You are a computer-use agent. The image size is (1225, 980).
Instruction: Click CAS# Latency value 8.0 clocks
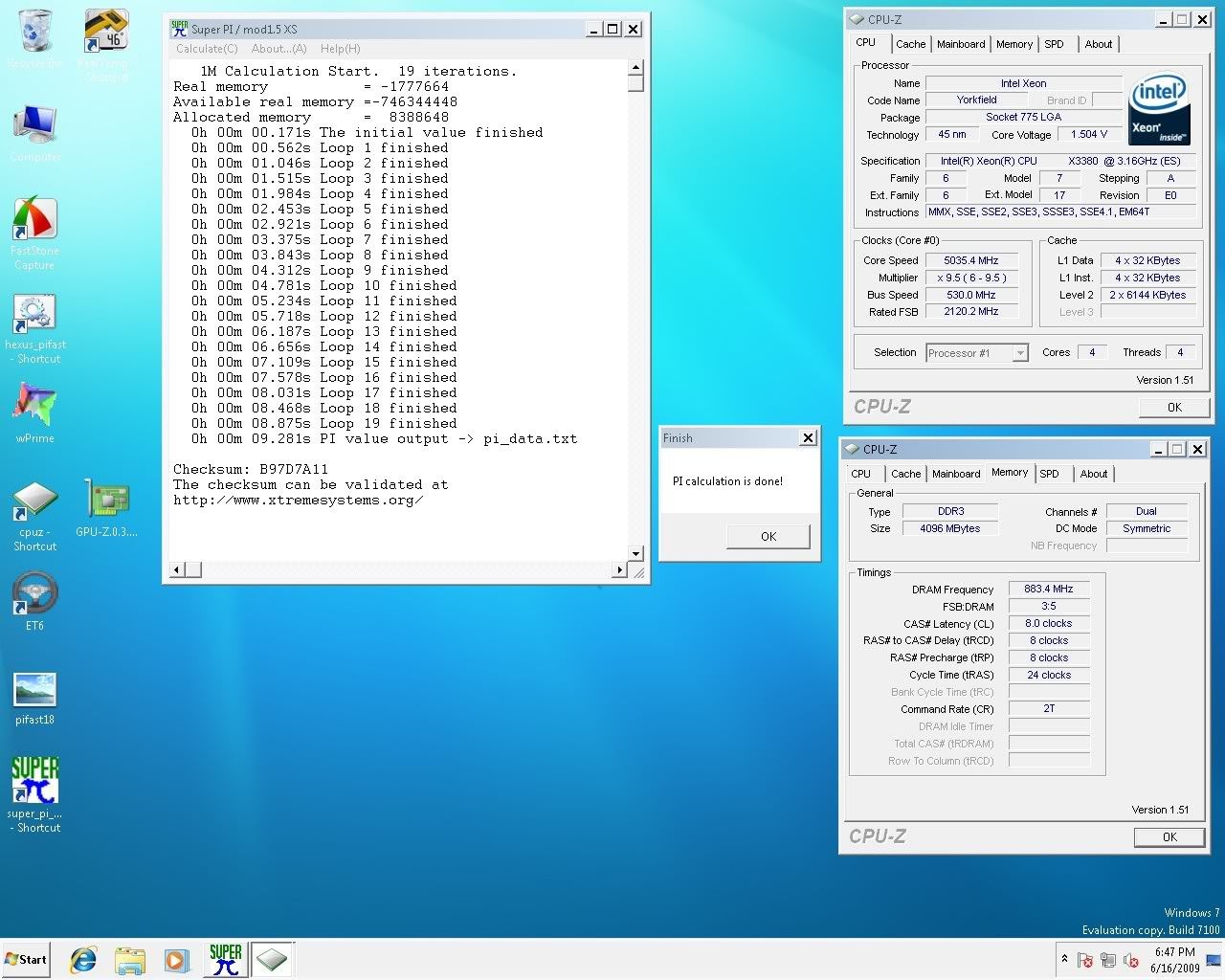coord(1049,623)
